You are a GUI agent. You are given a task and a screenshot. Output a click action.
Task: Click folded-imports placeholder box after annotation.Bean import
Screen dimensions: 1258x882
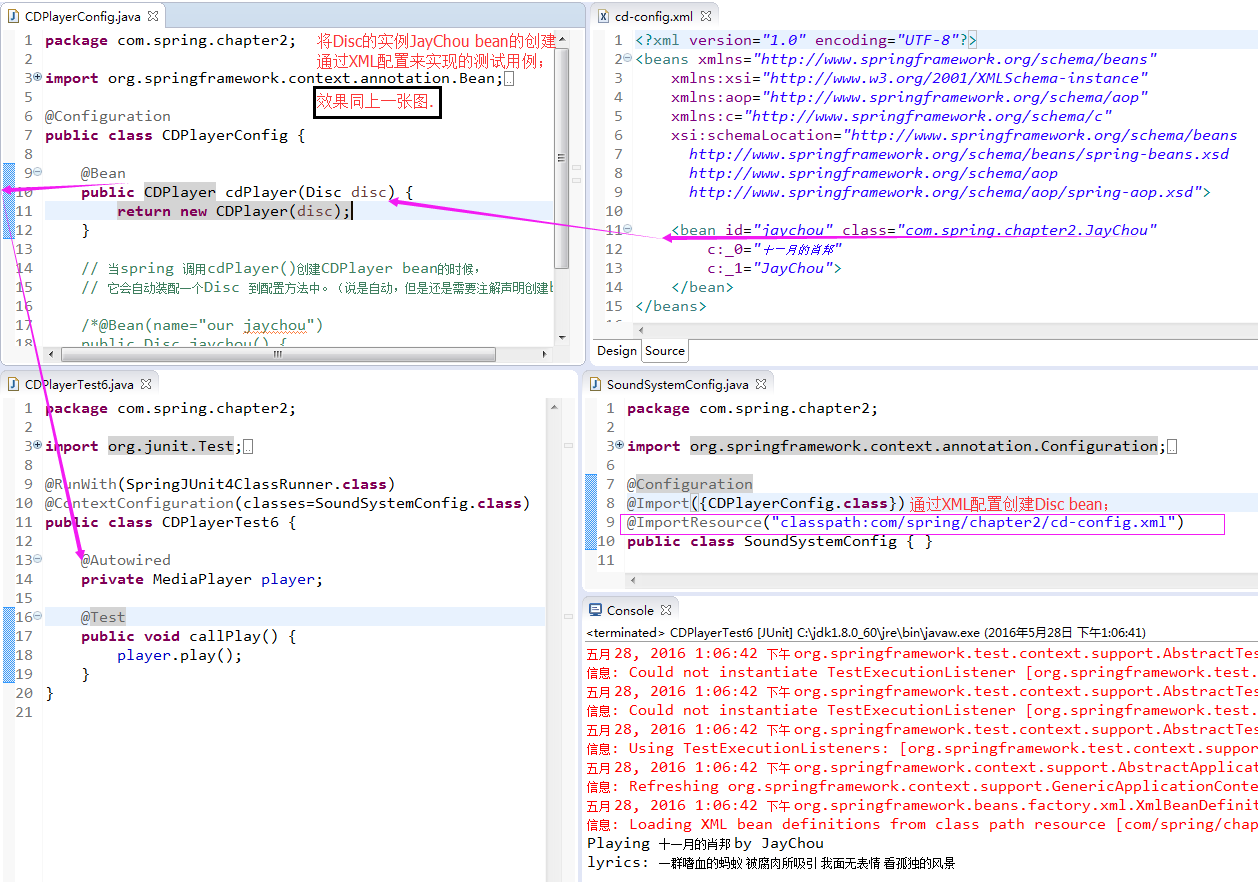(x=510, y=79)
